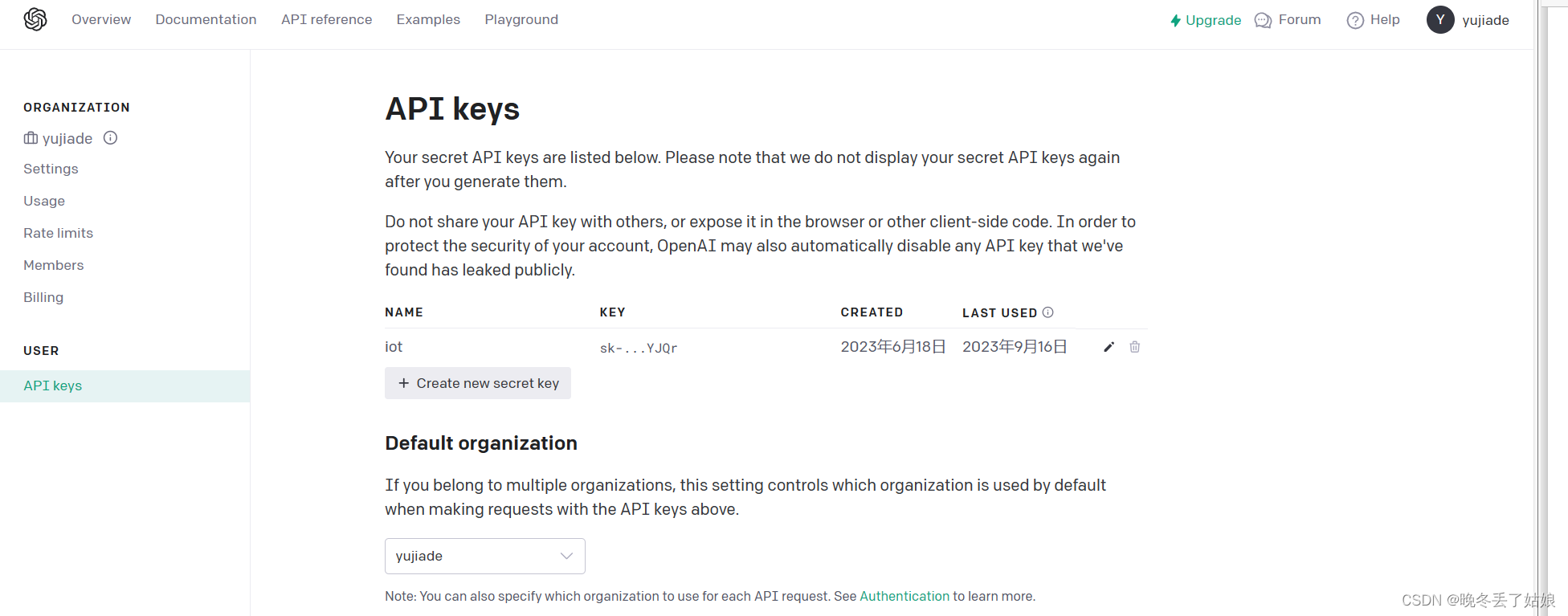This screenshot has height=616, width=1568.
Task: Select Usage in the sidebar
Action: click(x=44, y=201)
